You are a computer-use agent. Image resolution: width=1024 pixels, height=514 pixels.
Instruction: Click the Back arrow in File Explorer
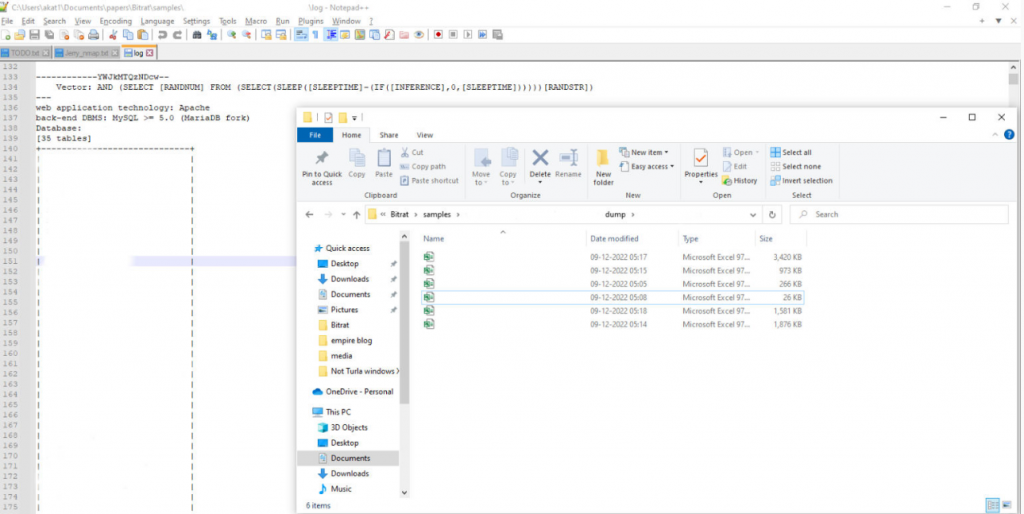(x=310, y=214)
